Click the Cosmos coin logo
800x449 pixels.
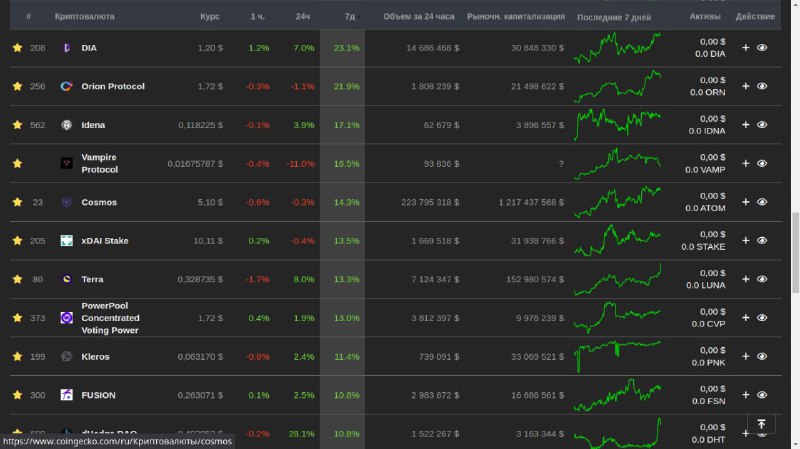click(66, 202)
